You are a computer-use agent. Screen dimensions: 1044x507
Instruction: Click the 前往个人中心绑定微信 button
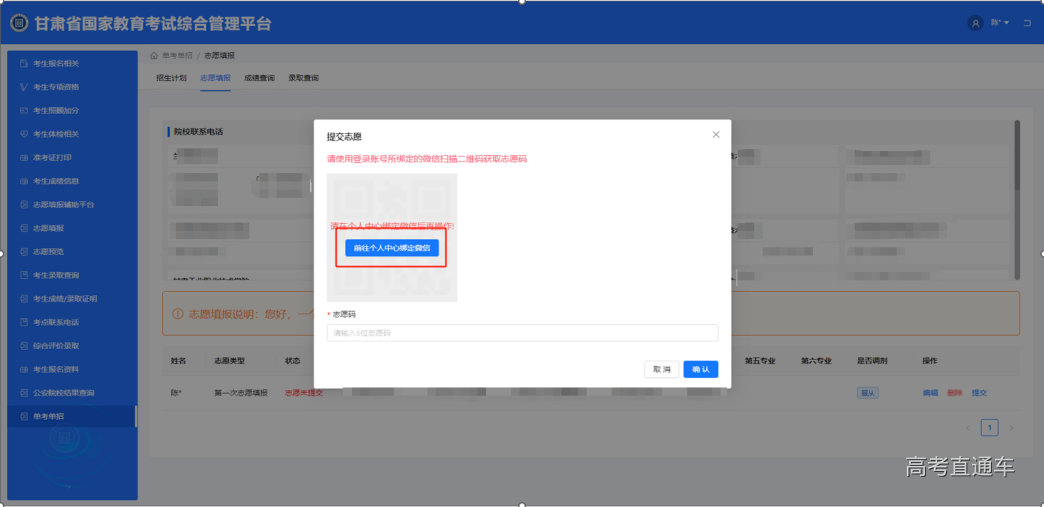pos(391,248)
